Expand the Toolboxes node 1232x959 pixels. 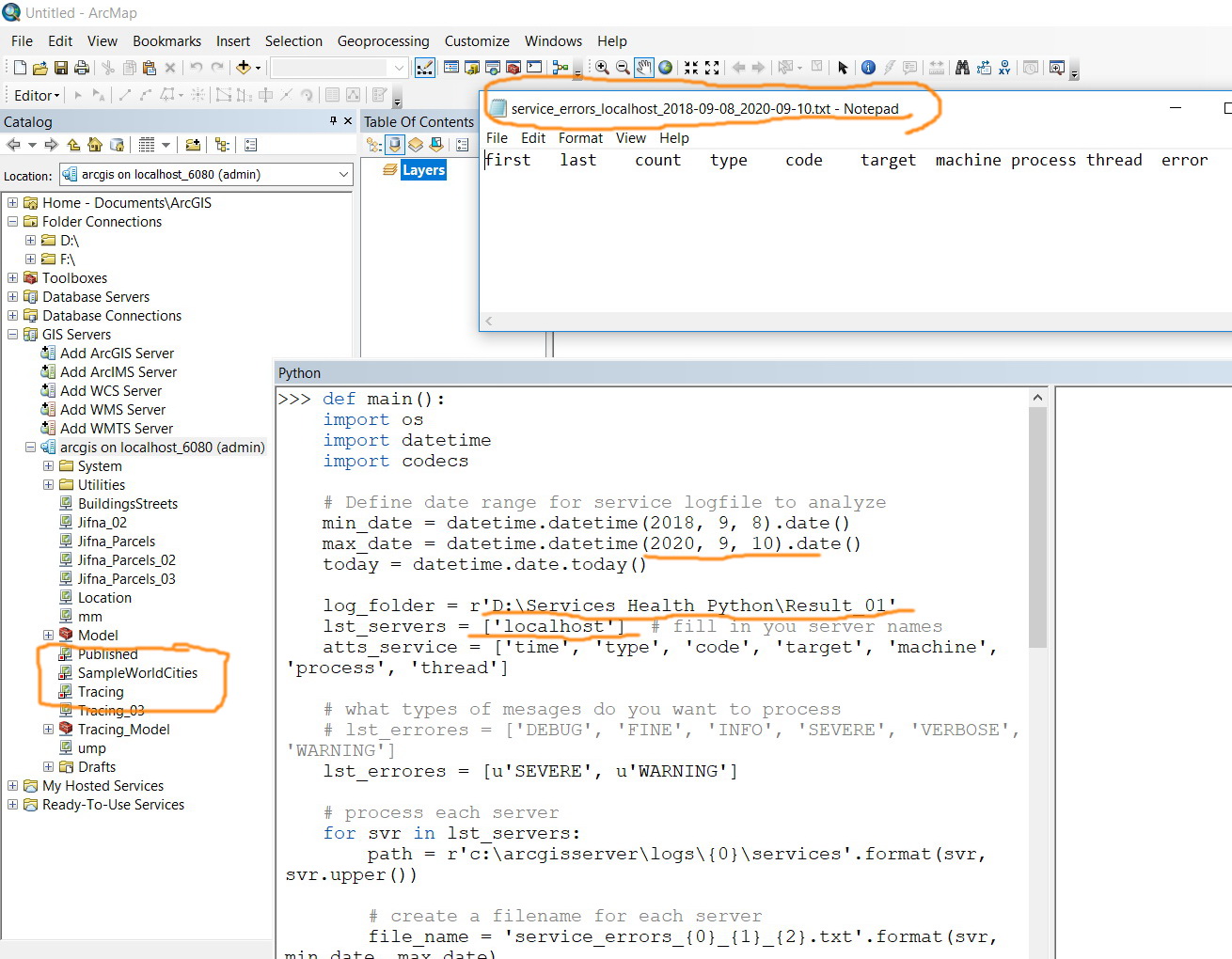[12, 277]
